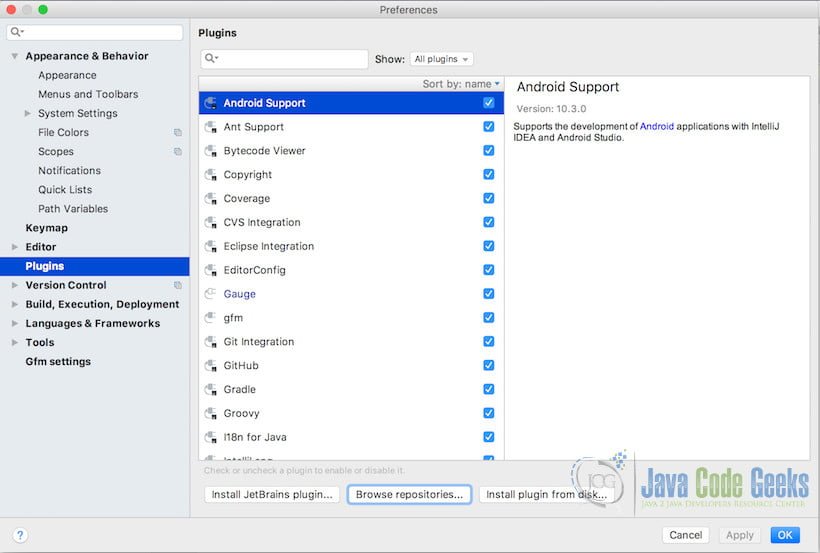Open the Sort by name dropdown
Viewport: 820px width, 553px height.
pyautogui.click(x=461, y=84)
